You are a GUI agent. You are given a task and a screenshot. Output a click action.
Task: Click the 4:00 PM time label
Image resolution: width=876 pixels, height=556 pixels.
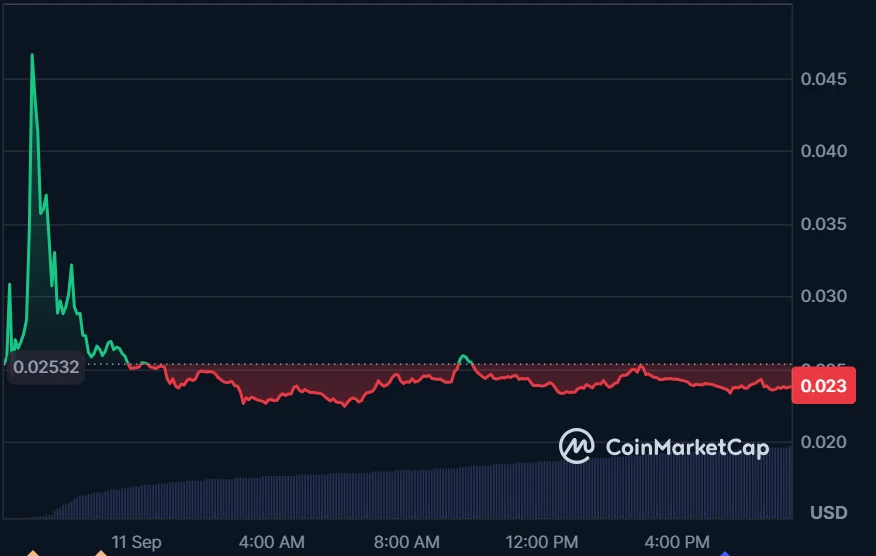677,542
